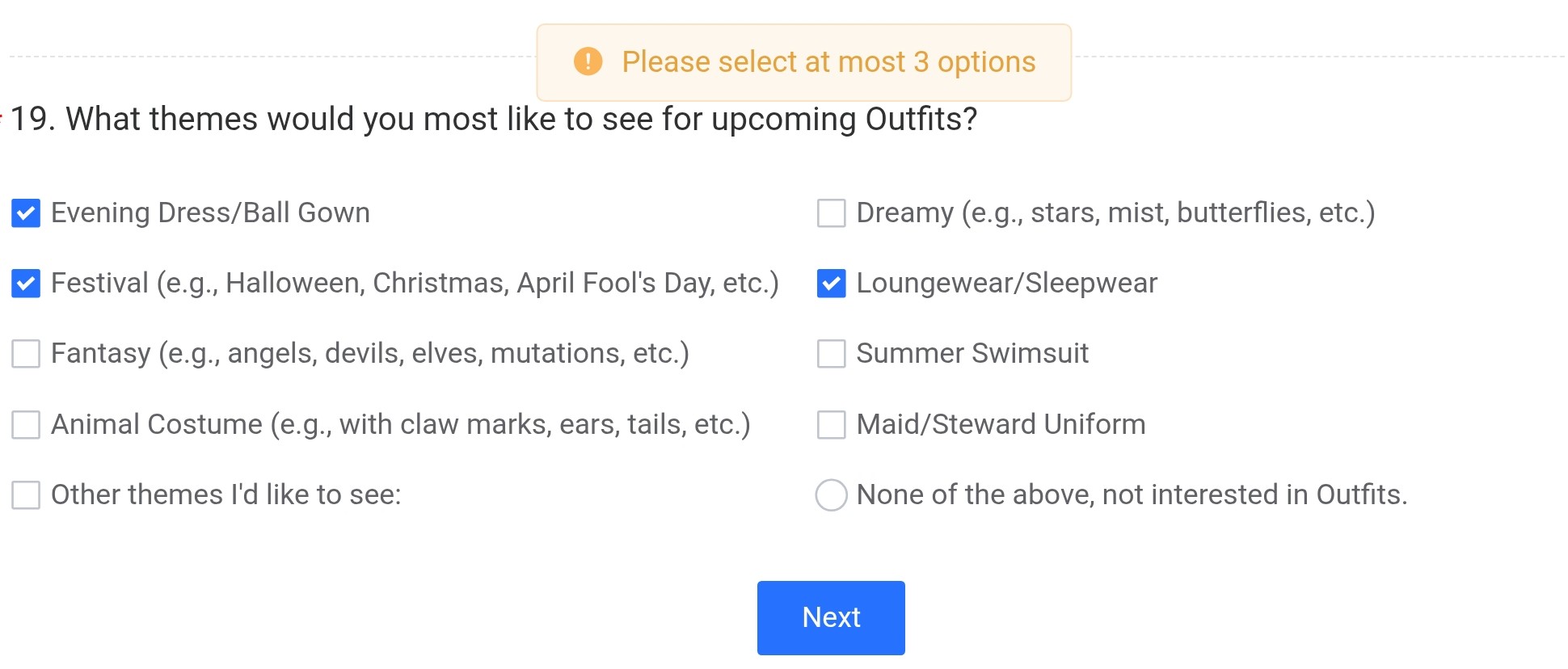Enable the Animal Costume checkbox
1568x669 pixels.
click(x=26, y=424)
